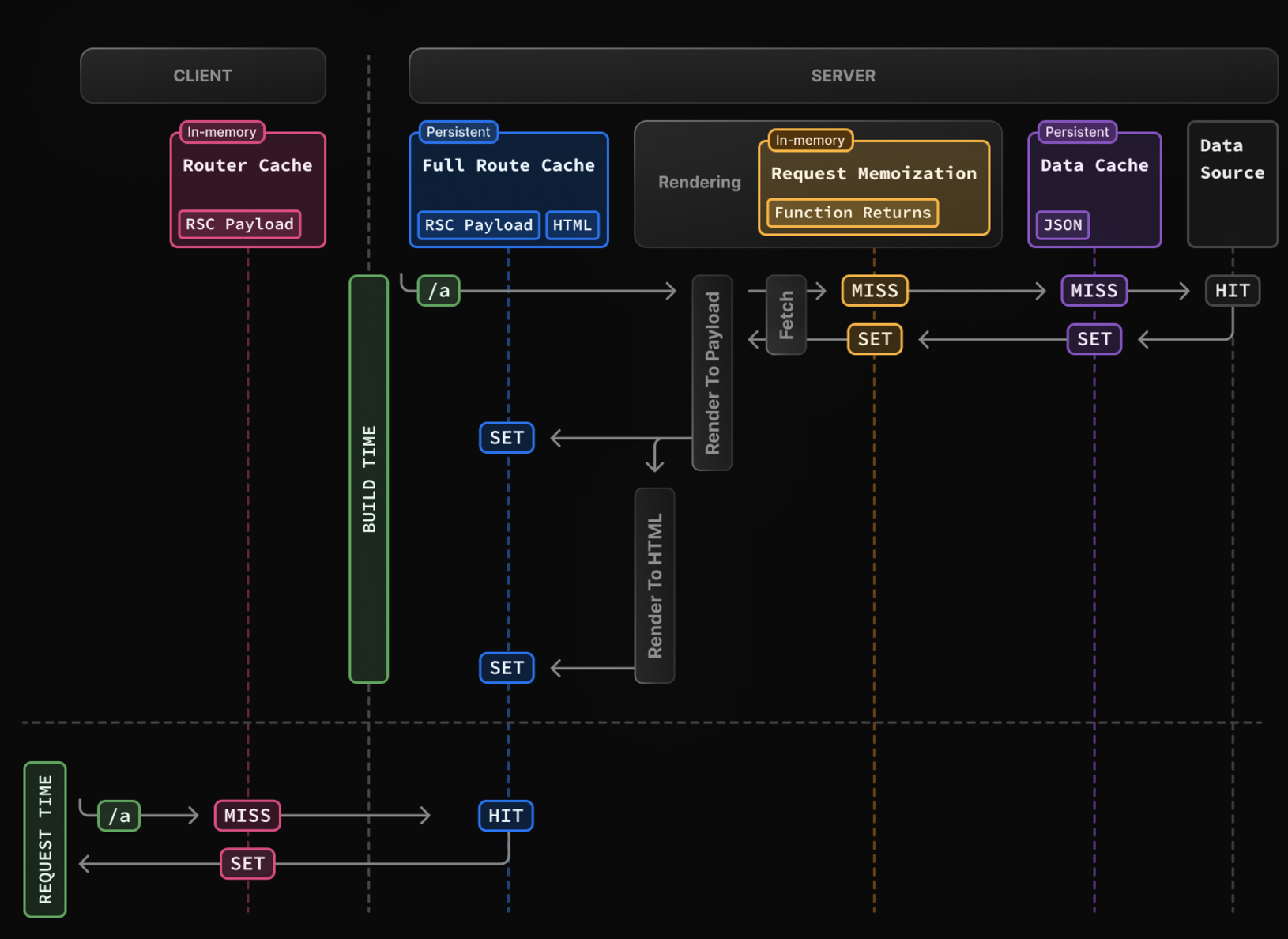This screenshot has width=1288, height=939.
Task: Select the Full Route Cache title
Action: point(508,165)
